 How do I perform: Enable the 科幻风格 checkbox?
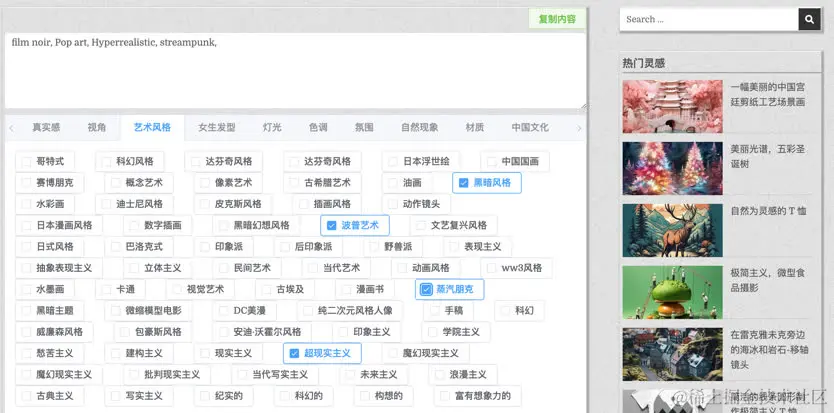click(106, 161)
